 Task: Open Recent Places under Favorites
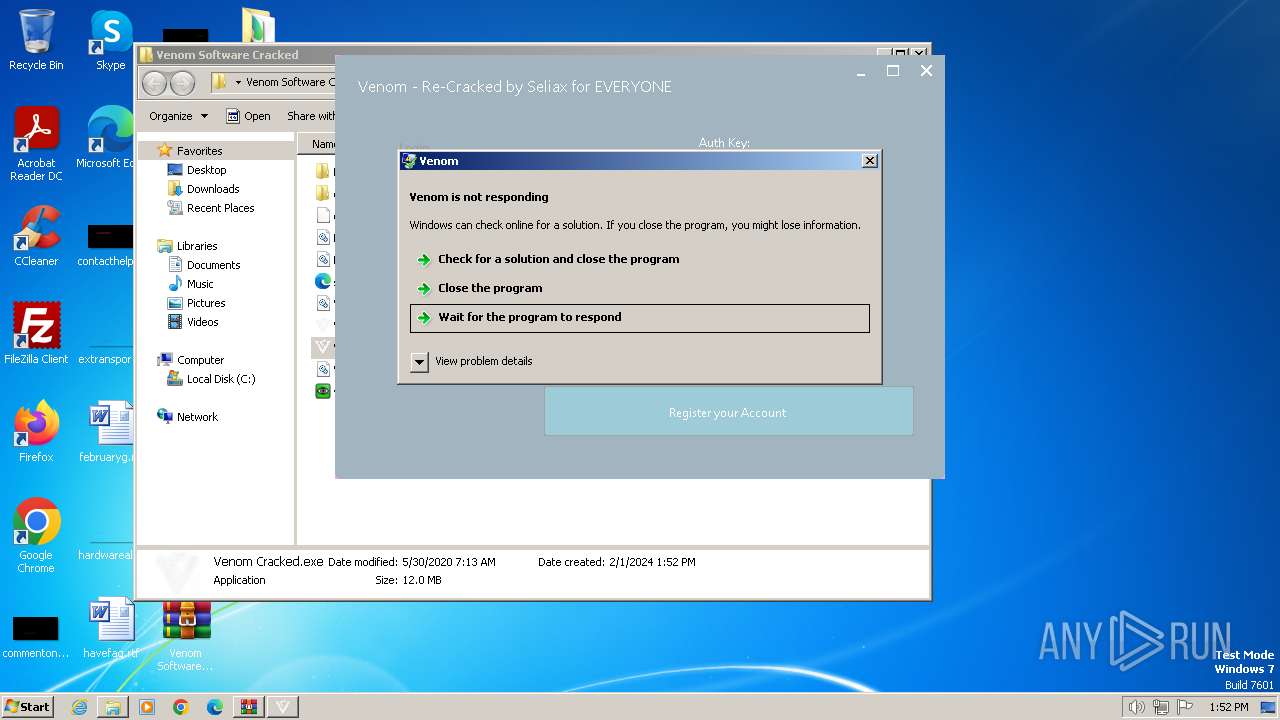(220, 208)
